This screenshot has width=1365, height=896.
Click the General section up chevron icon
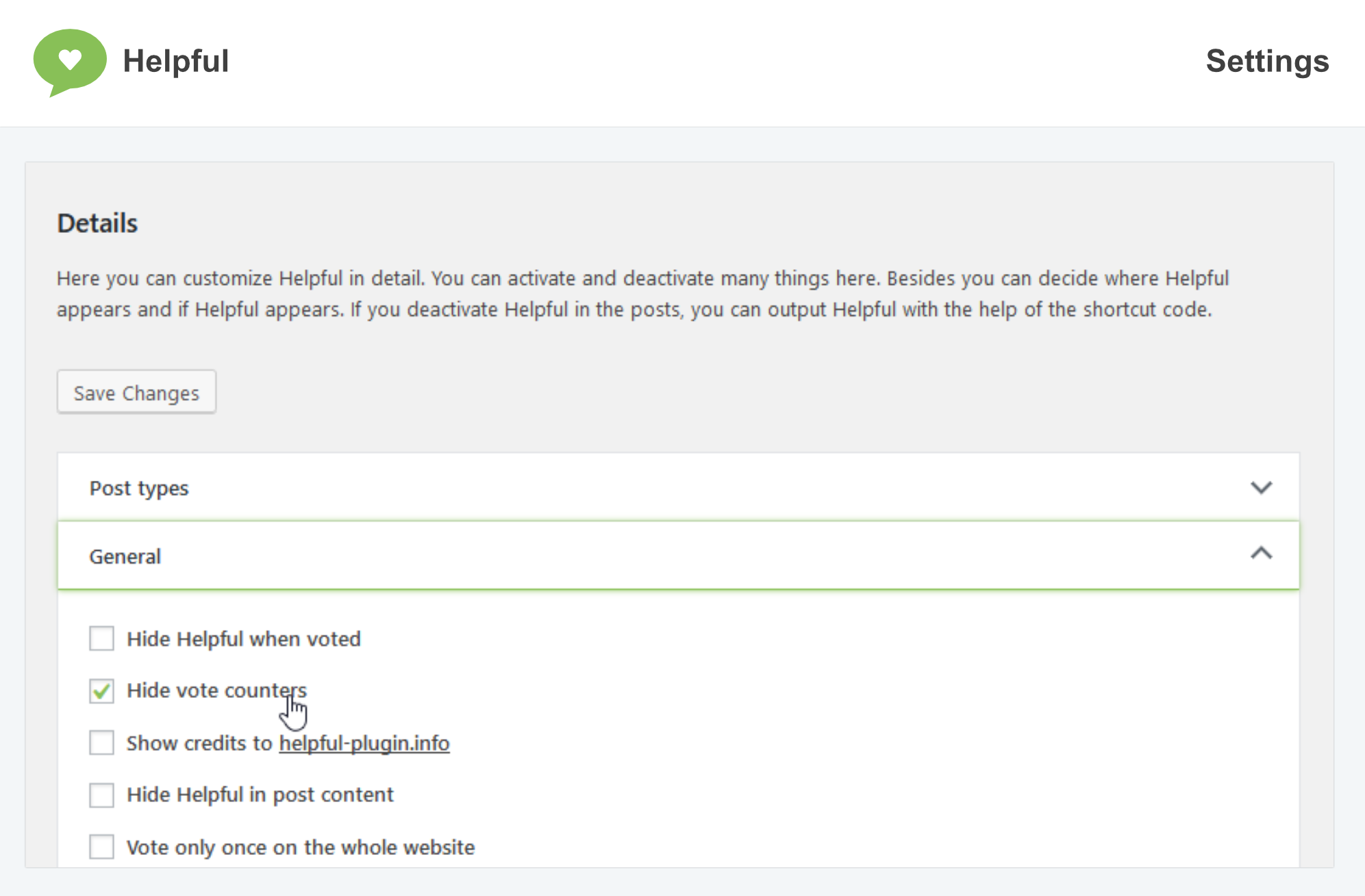(x=1261, y=553)
